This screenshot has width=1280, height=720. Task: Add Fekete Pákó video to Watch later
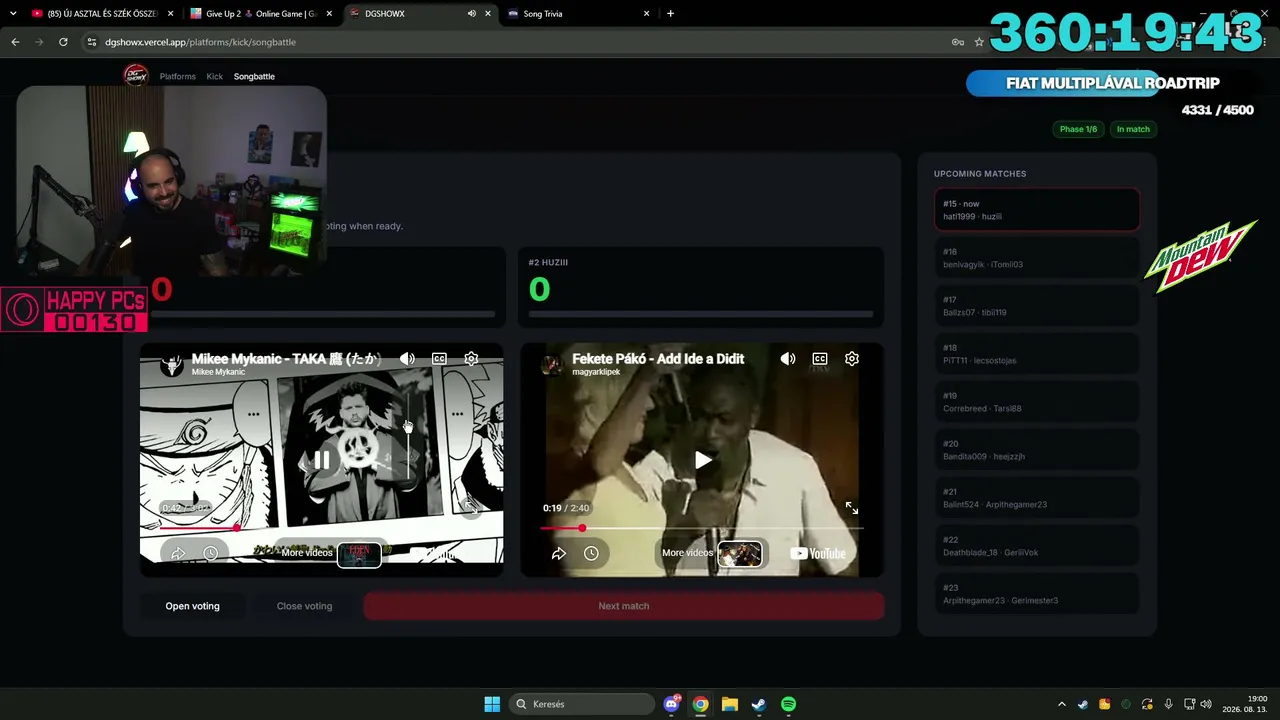click(x=591, y=553)
